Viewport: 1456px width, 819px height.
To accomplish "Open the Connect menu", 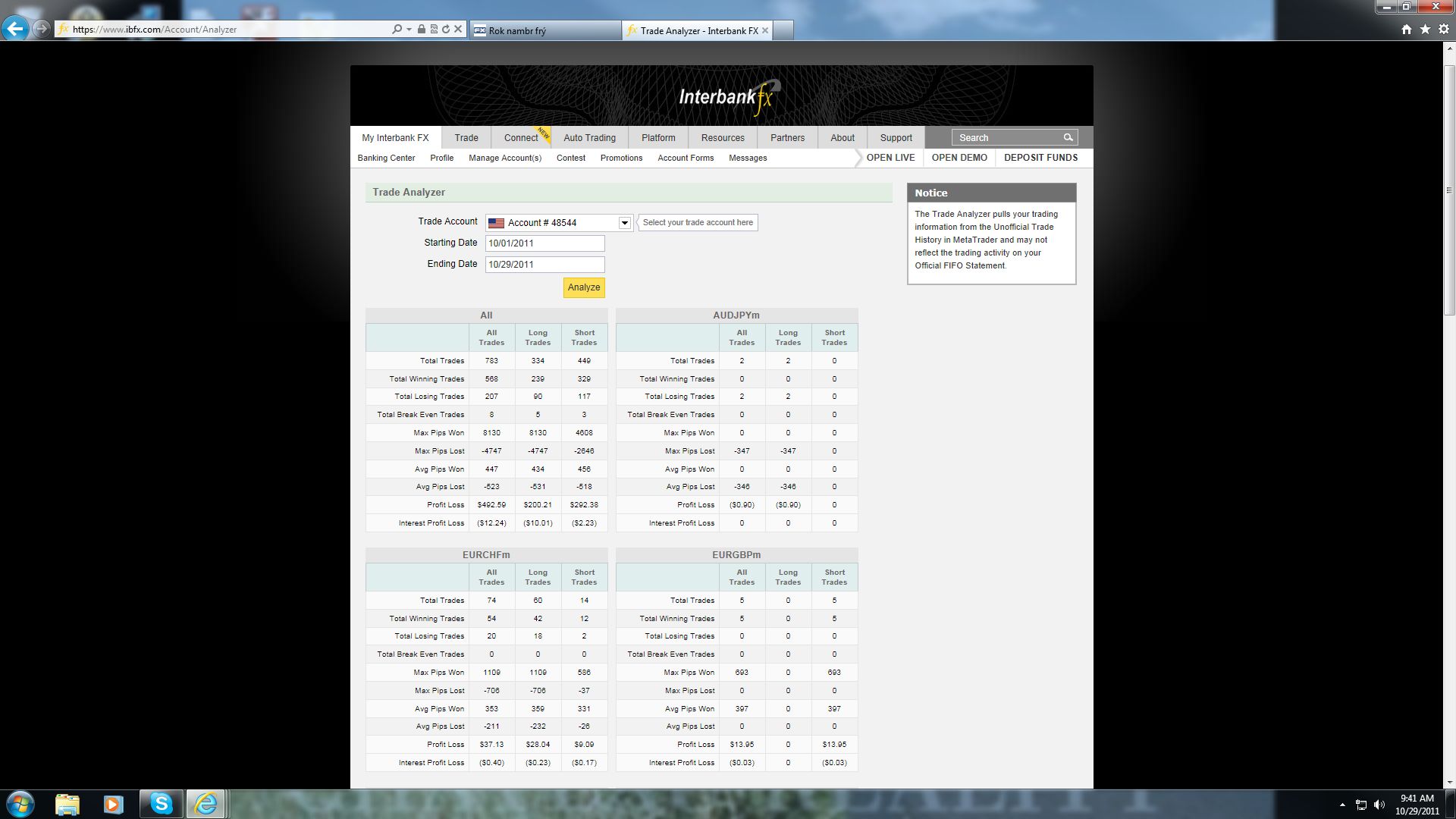I will (x=521, y=137).
